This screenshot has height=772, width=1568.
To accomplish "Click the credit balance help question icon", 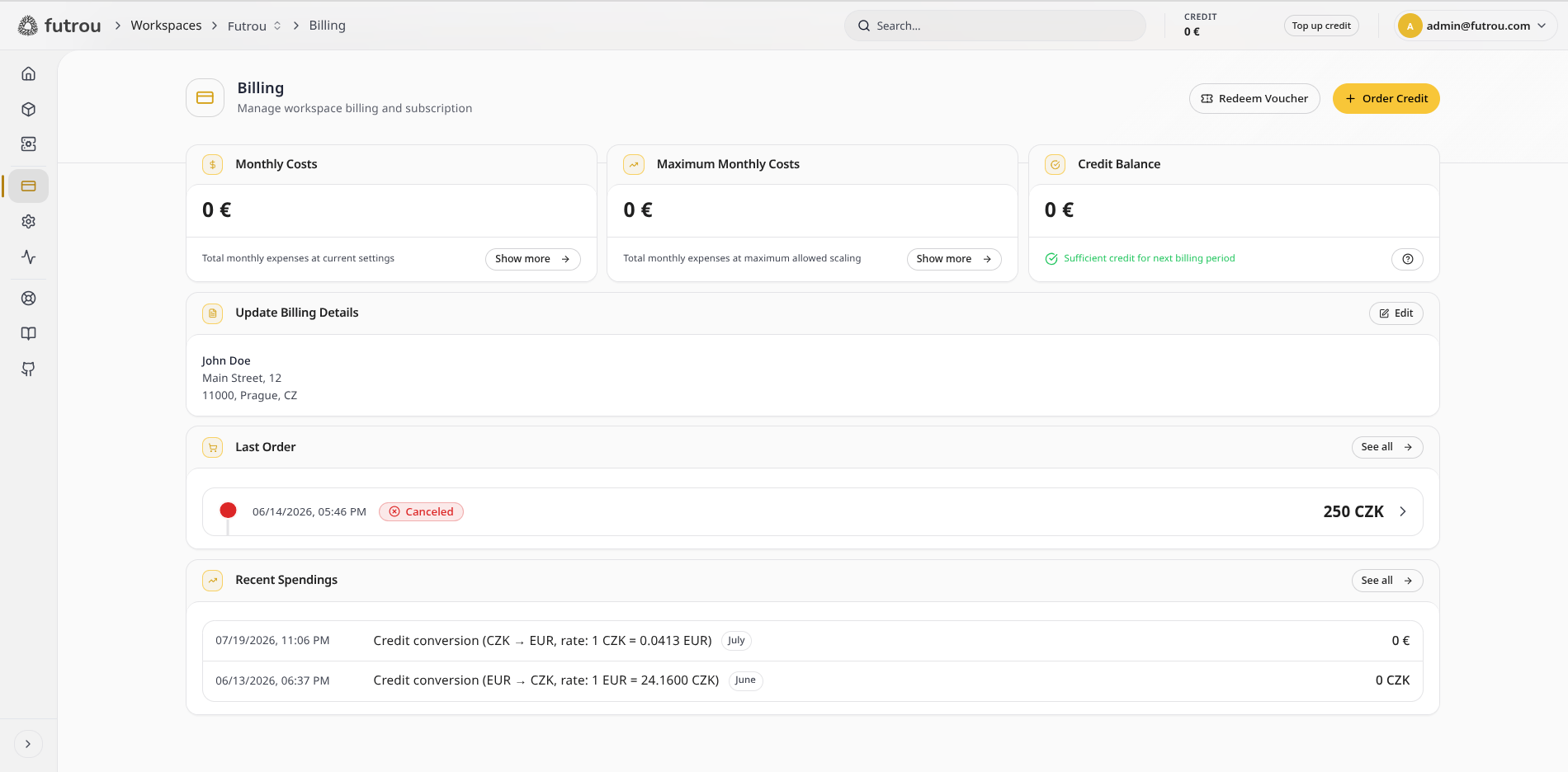I will pyautogui.click(x=1407, y=259).
